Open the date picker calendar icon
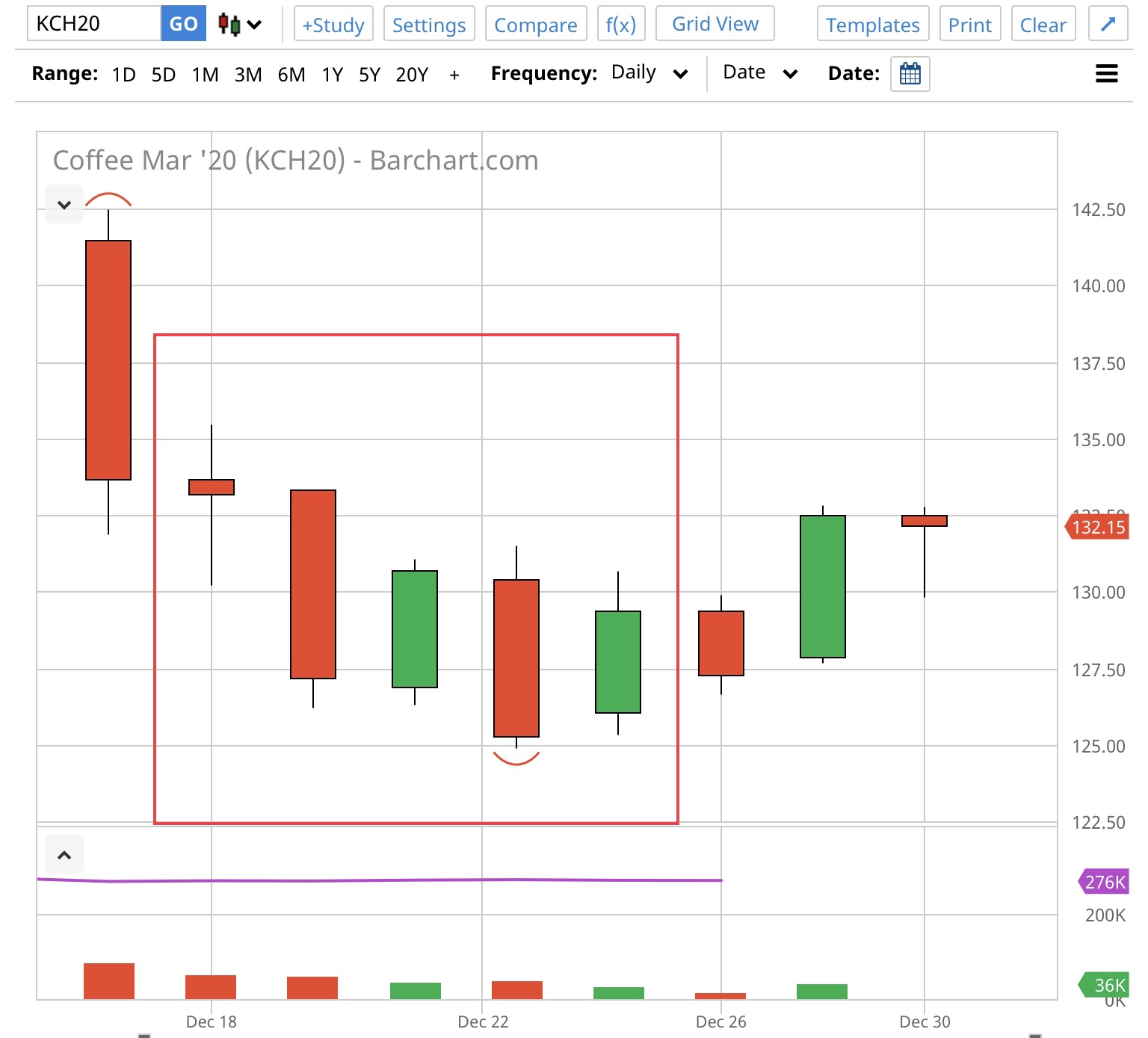This screenshot has width=1148, height=1038. pyautogui.click(x=910, y=74)
